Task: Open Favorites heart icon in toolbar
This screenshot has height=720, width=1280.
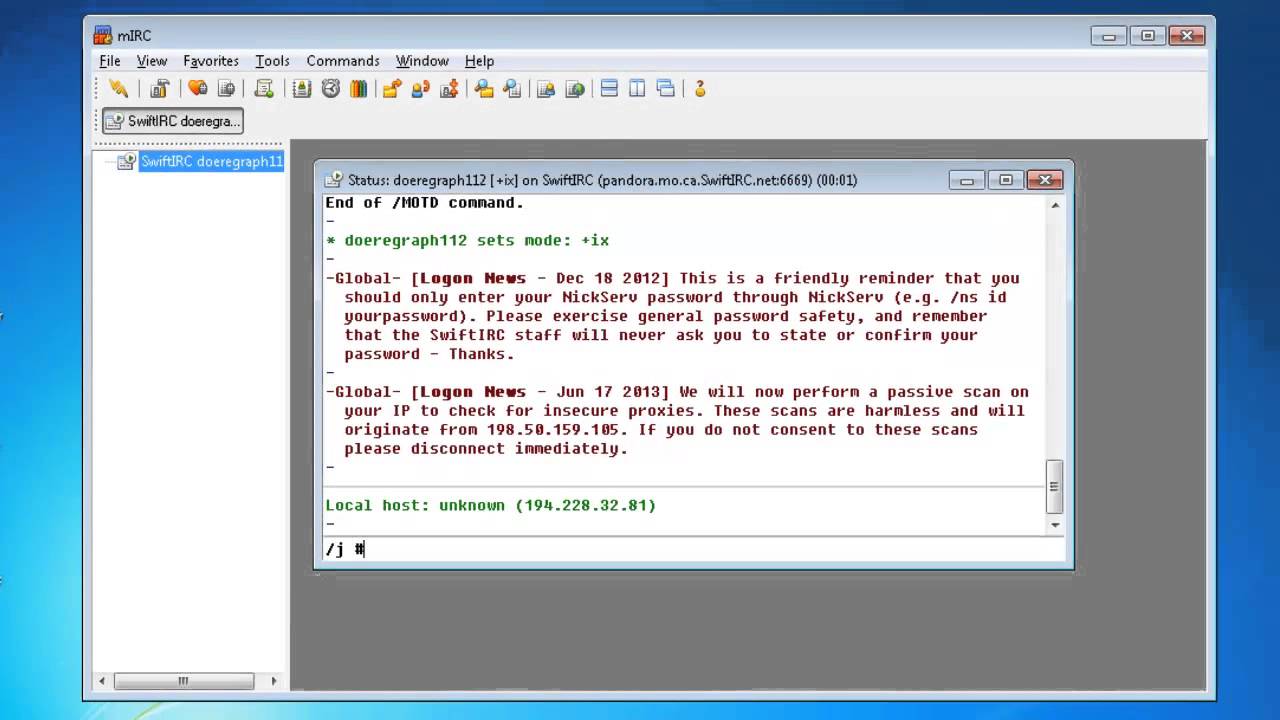Action: pos(197,89)
